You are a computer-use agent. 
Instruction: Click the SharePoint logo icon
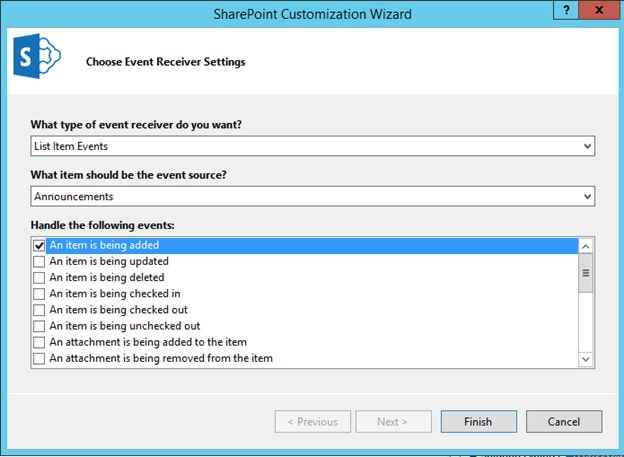point(37,56)
